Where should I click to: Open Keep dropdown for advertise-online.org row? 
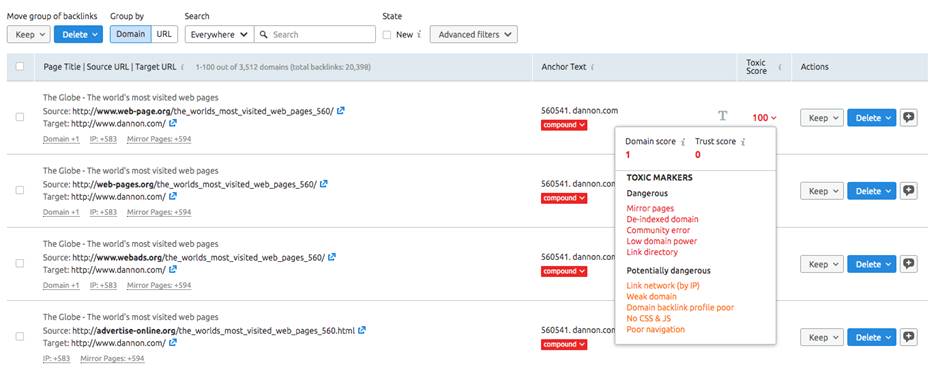tap(822, 337)
